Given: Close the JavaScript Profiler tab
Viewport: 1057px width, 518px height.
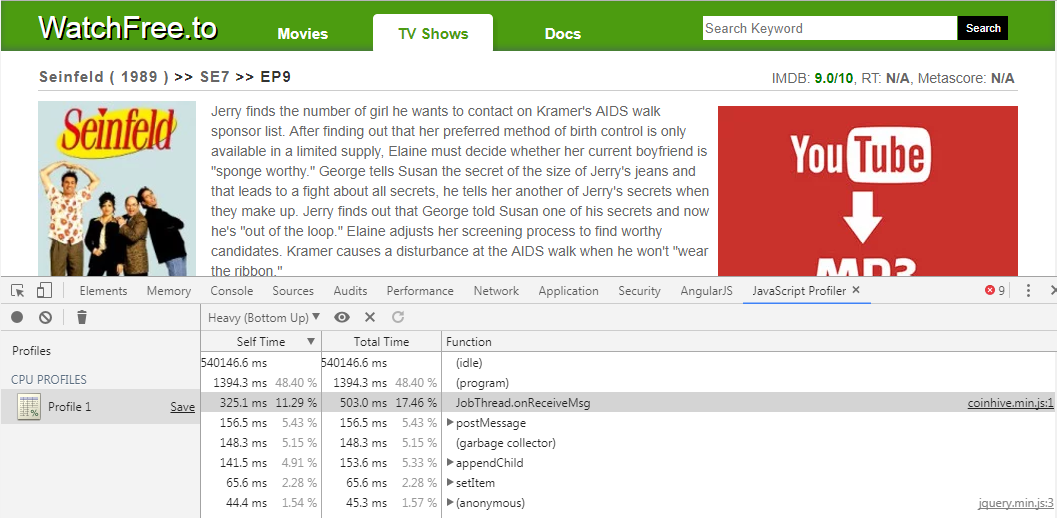Looking at the screenshot, I should click(x=855, y=290).
